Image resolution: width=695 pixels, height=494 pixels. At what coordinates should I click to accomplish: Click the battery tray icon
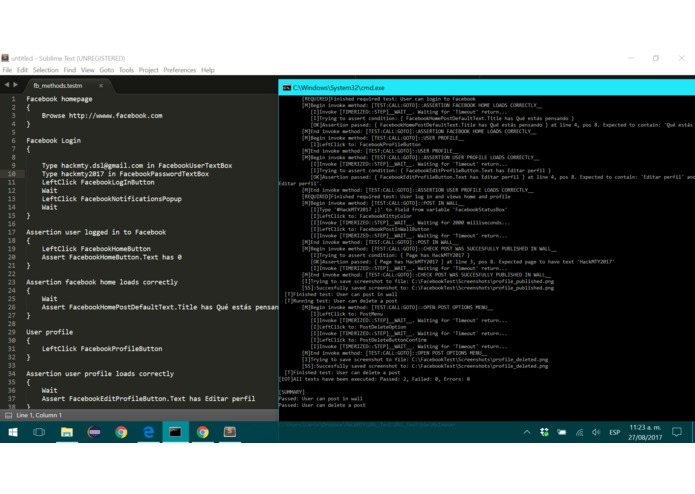coord(562,432)
